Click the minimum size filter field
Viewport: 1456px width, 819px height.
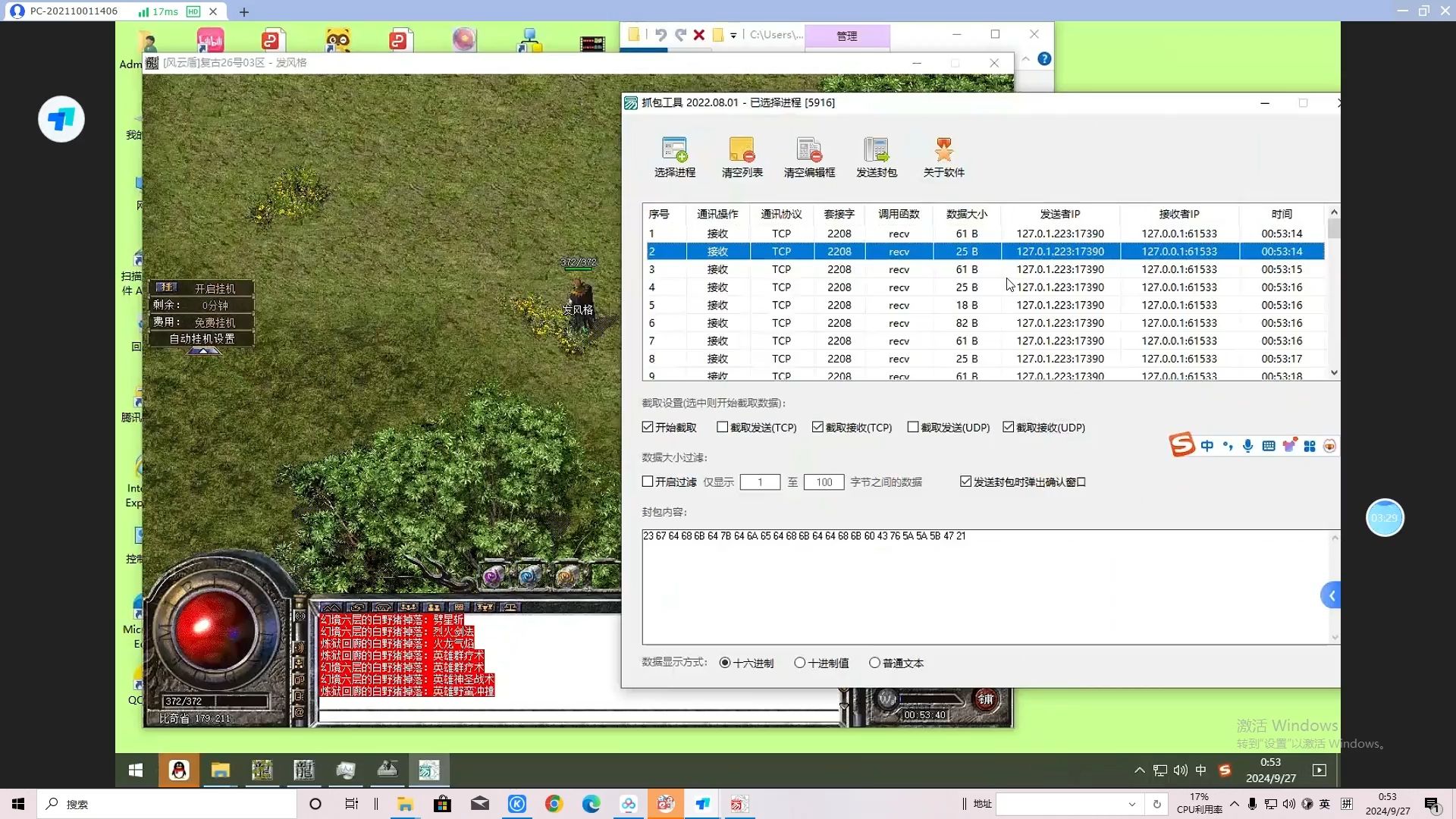[x=760, y=482]
